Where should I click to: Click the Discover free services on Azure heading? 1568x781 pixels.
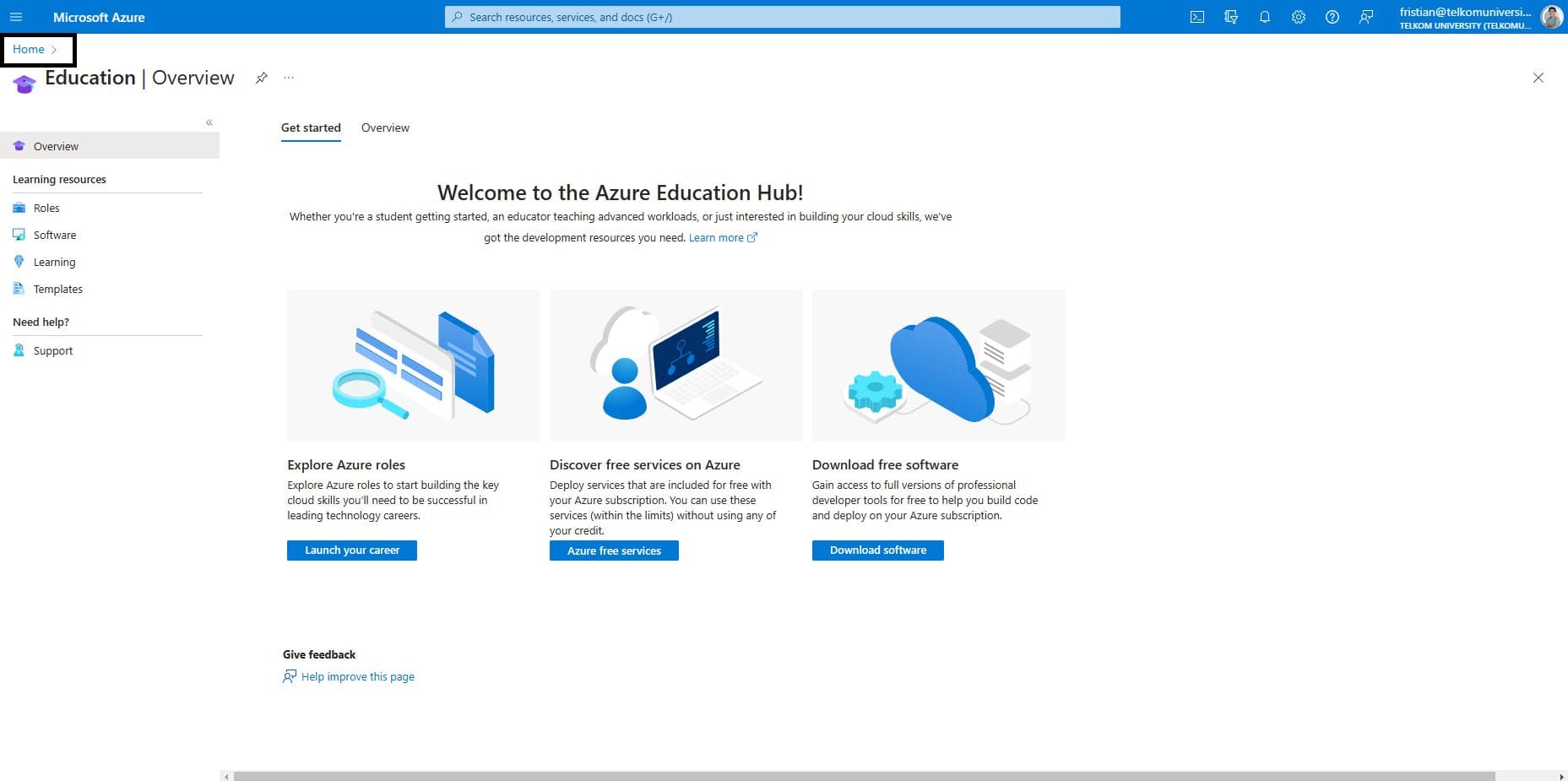tap(645, 464)
